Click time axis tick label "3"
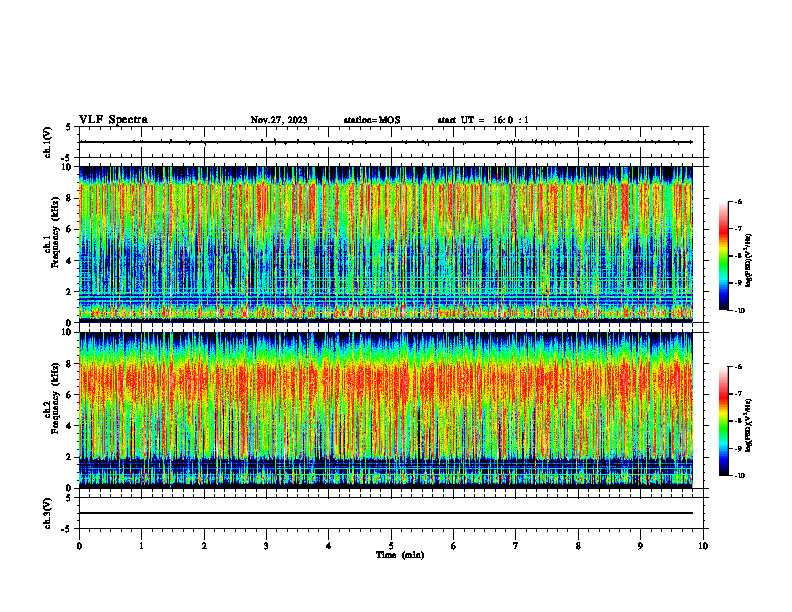This screenshot has width=792, height=612. [266, 546]
